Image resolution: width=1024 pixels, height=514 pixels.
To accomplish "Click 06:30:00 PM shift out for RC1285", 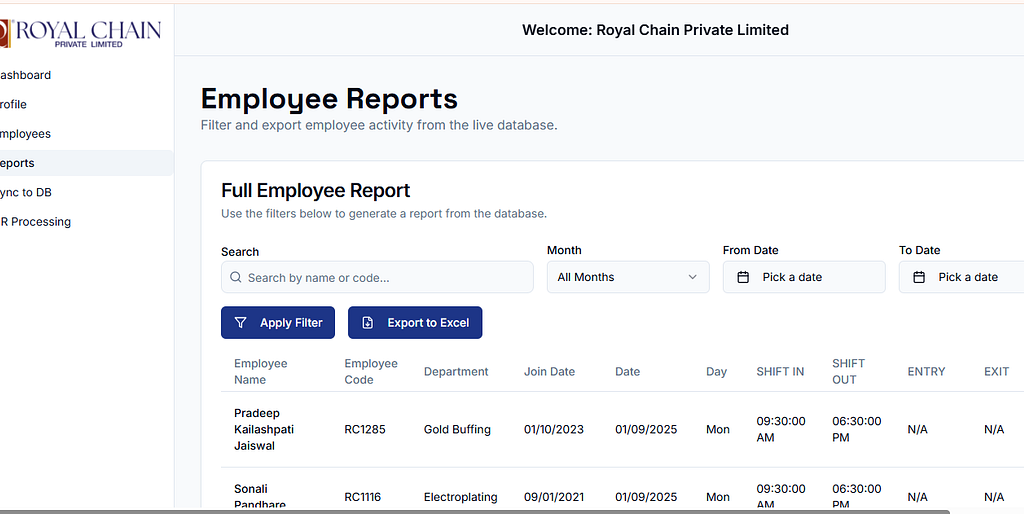I will [x=857, y=430].
